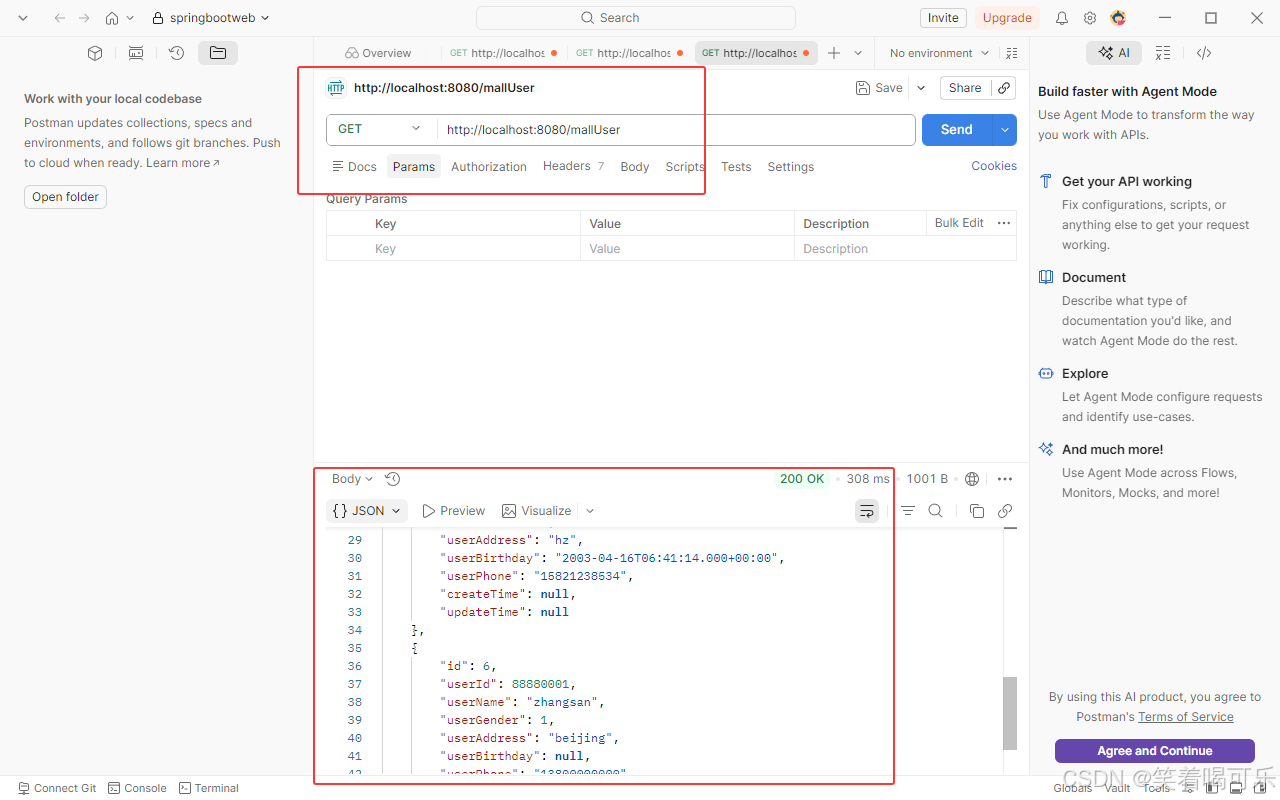This screenshot has height=800, width=1280.
Task: Open response more options ellipsis
Action: [1005, 479]
